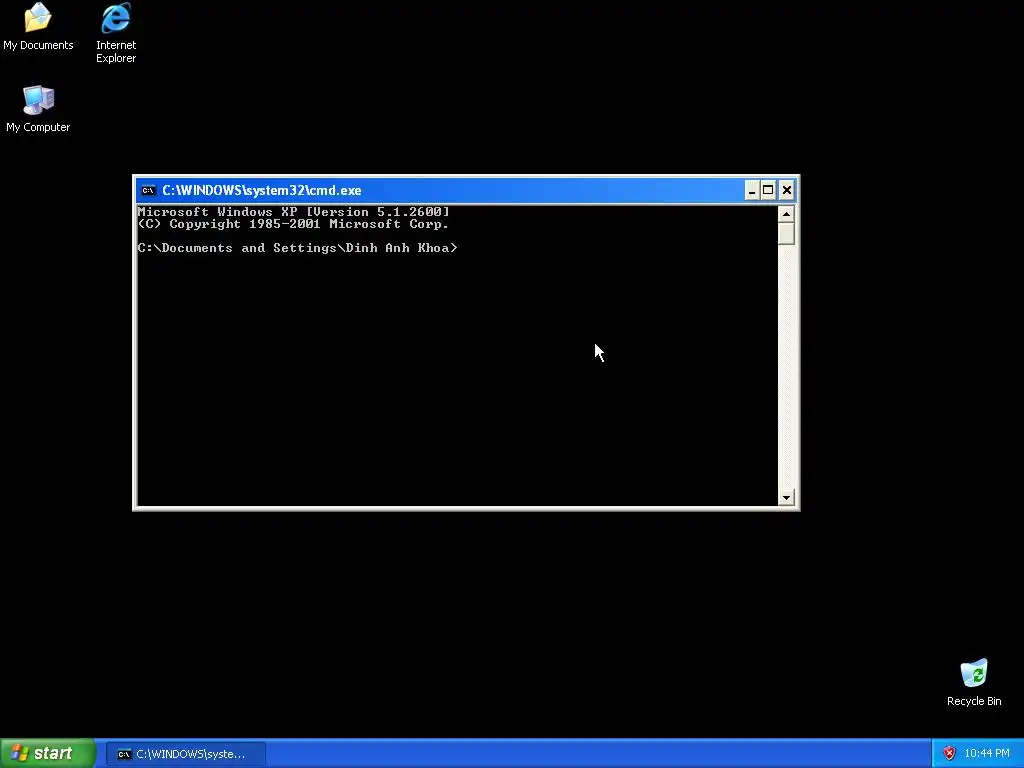Click the cmd.exe window title bar text
The height and width of the screenshot is (768, 1024).
click(x=262, y=191)
